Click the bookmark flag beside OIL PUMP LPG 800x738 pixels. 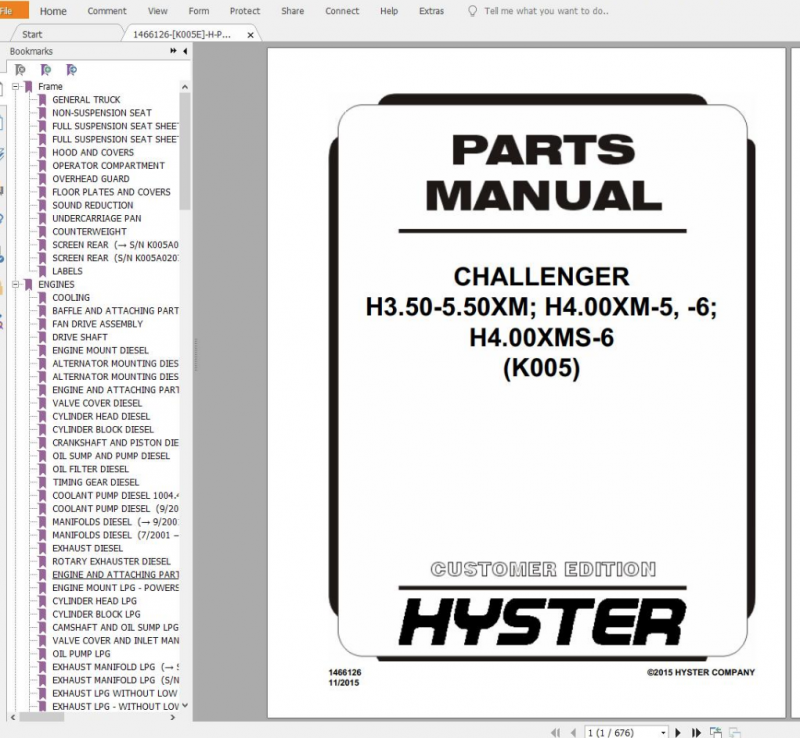43,654
